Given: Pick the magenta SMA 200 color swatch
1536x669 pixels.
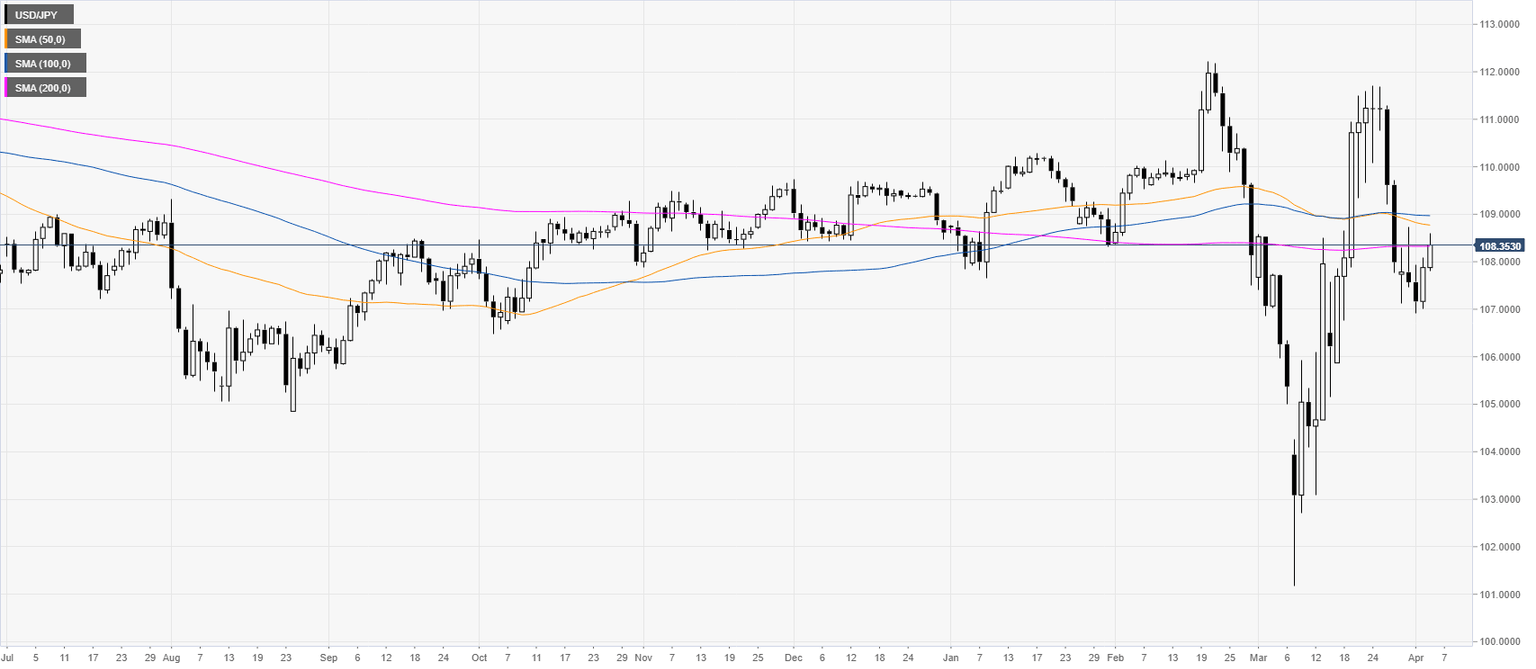Looking at the screenshot, I should pyautogui.click(x=7, y=87).
